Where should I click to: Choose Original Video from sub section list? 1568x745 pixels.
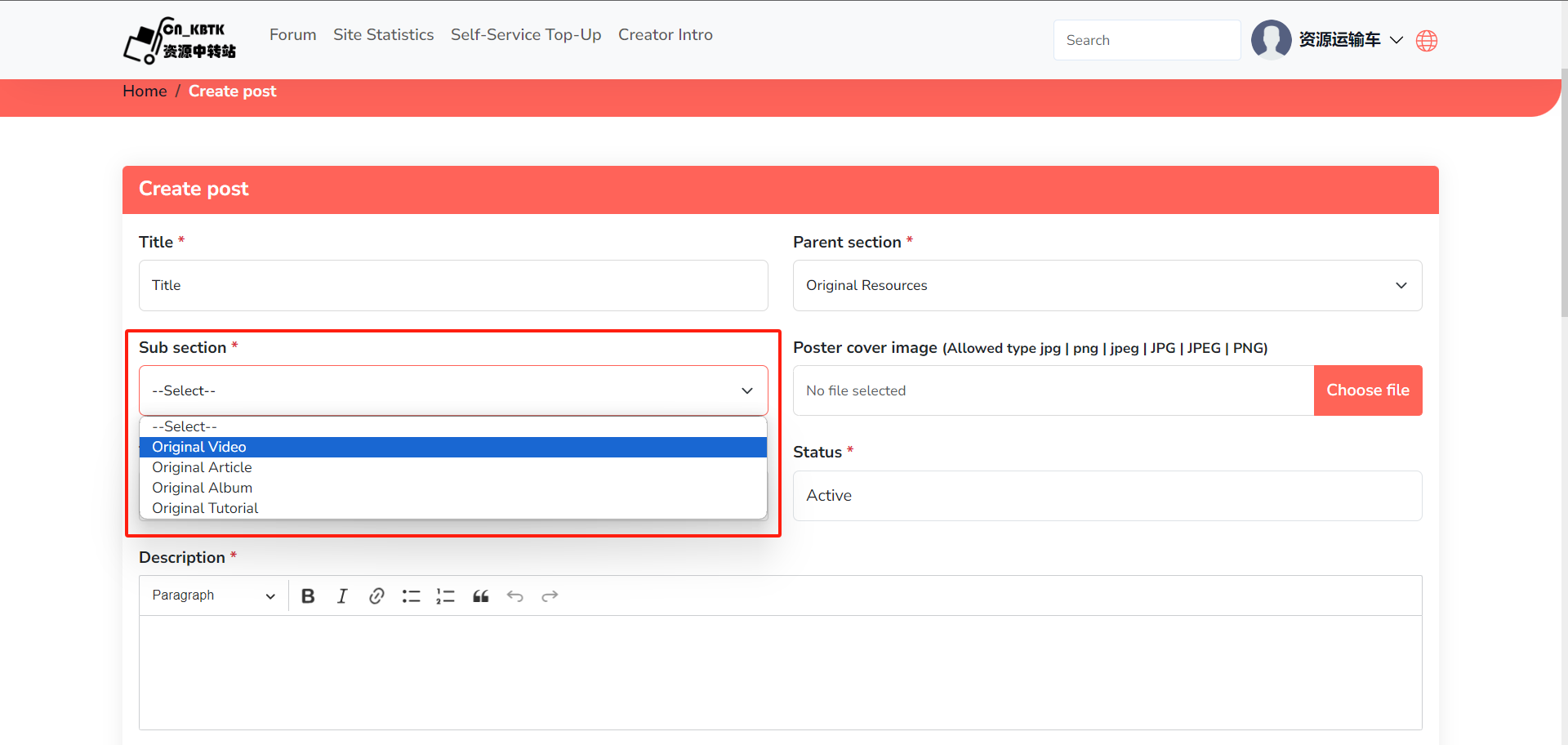(199, 447)
